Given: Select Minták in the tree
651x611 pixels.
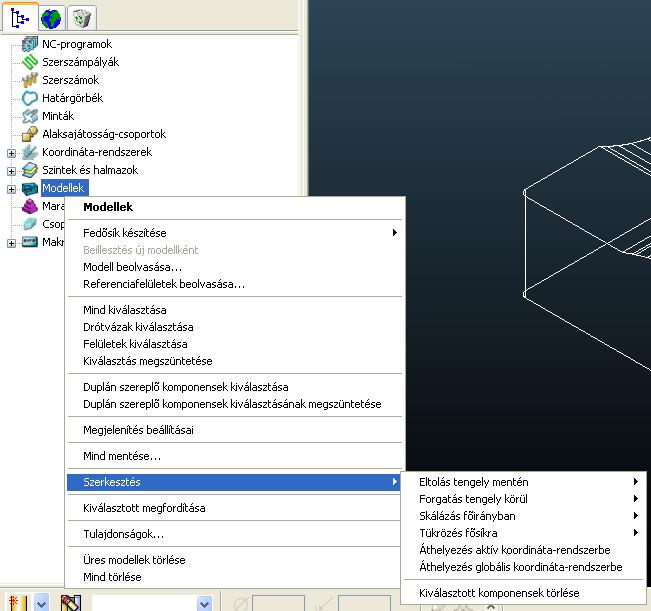Looking at the screenshot, I should [x=58, y=116].
